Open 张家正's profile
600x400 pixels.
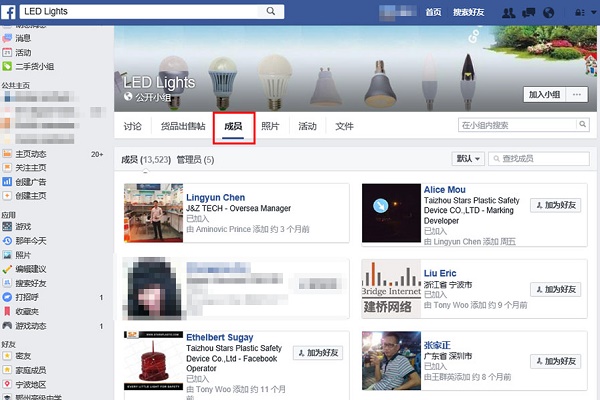(437, 345)
